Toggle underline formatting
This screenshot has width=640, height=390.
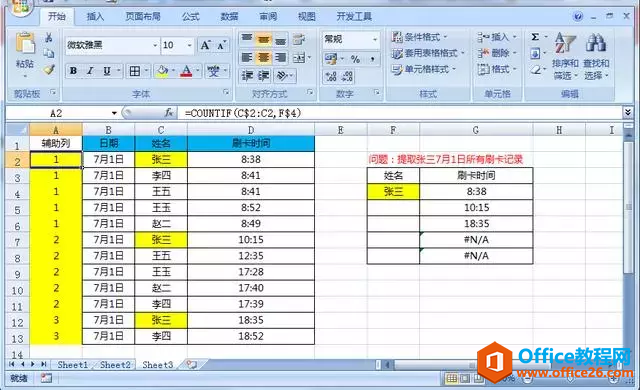pos(107,71)
